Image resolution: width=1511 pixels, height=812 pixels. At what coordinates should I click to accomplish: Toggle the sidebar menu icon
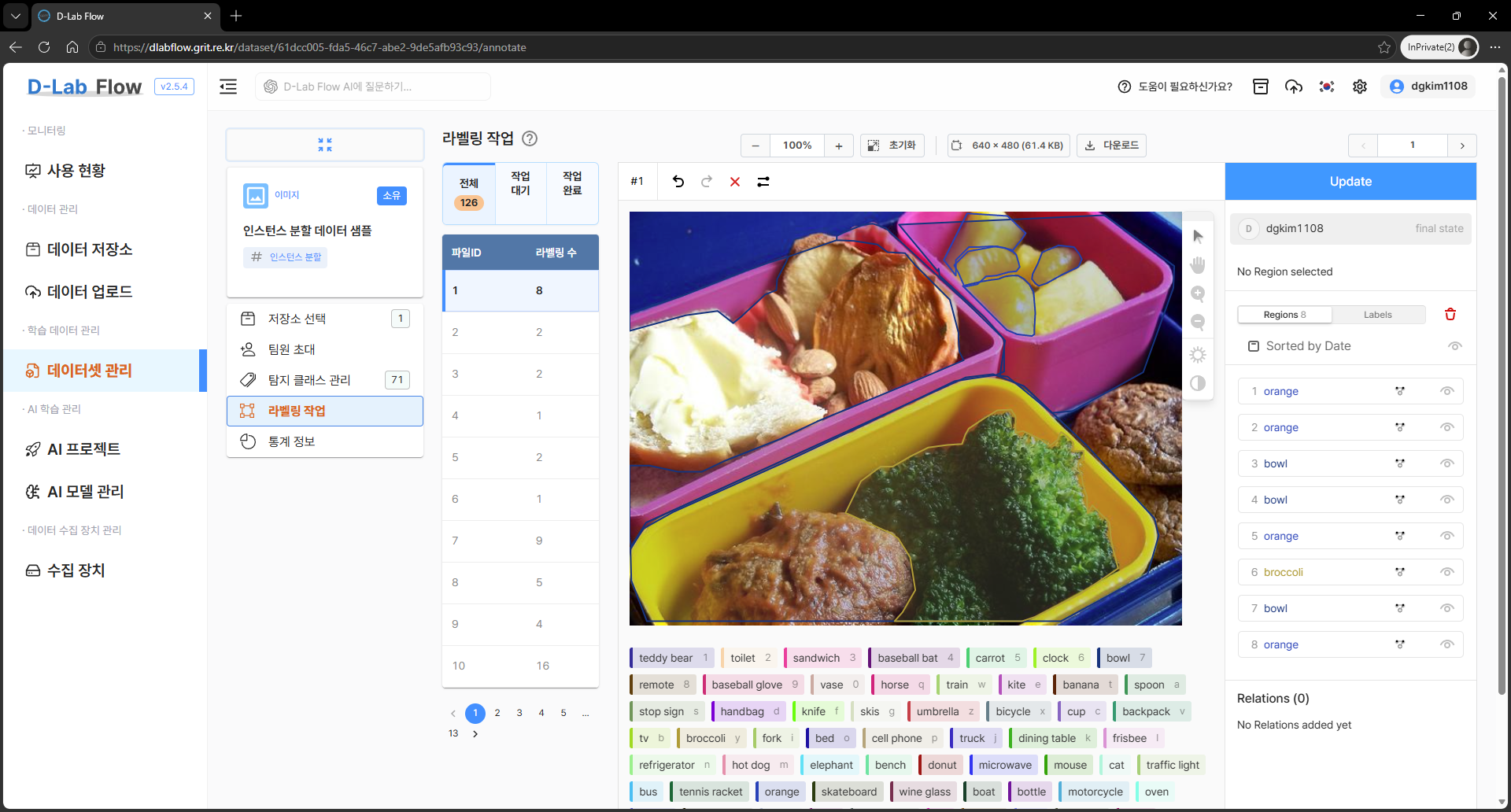228,87
